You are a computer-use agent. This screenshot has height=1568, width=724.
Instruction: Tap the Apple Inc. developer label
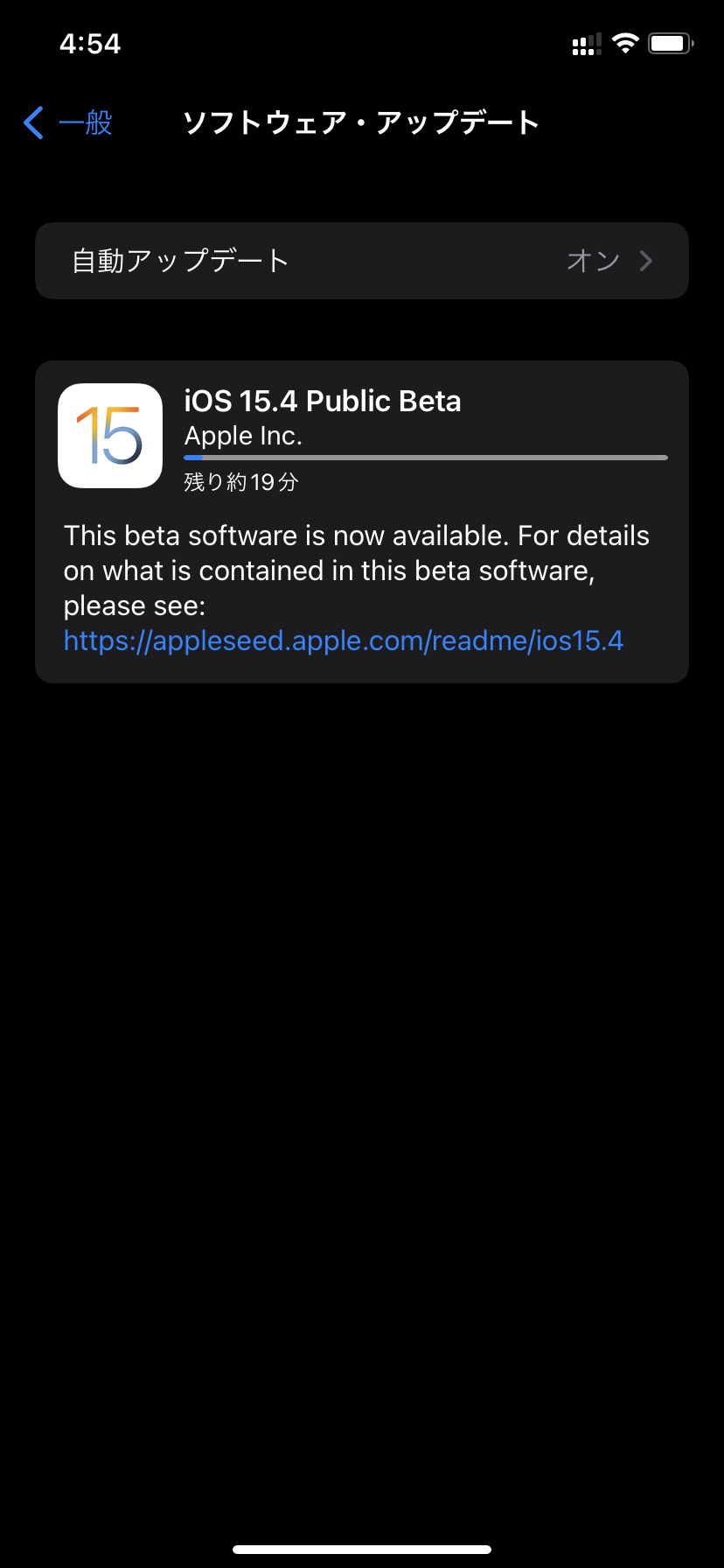click(x=243, y=436)
